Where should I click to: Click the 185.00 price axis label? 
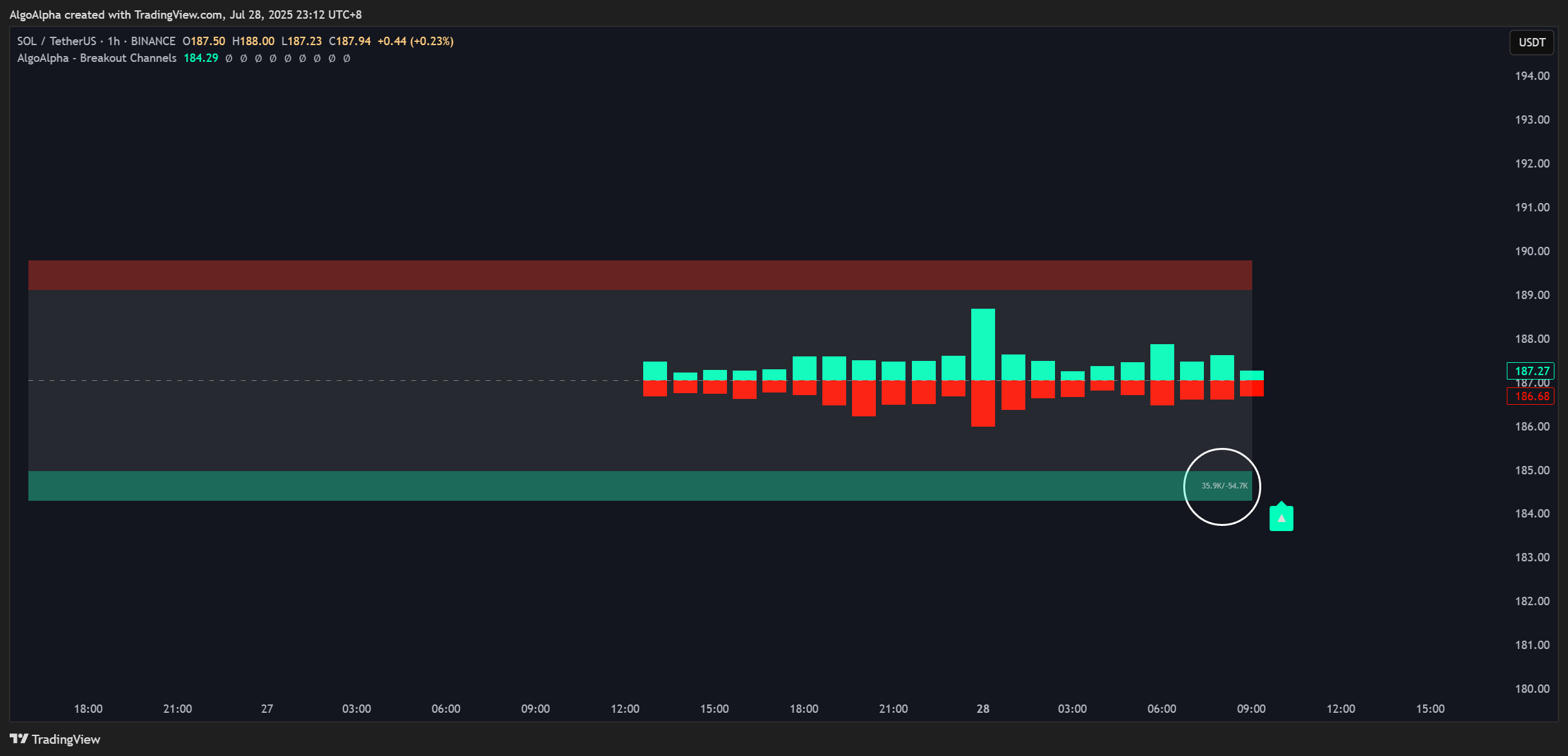click(1532, 470)
